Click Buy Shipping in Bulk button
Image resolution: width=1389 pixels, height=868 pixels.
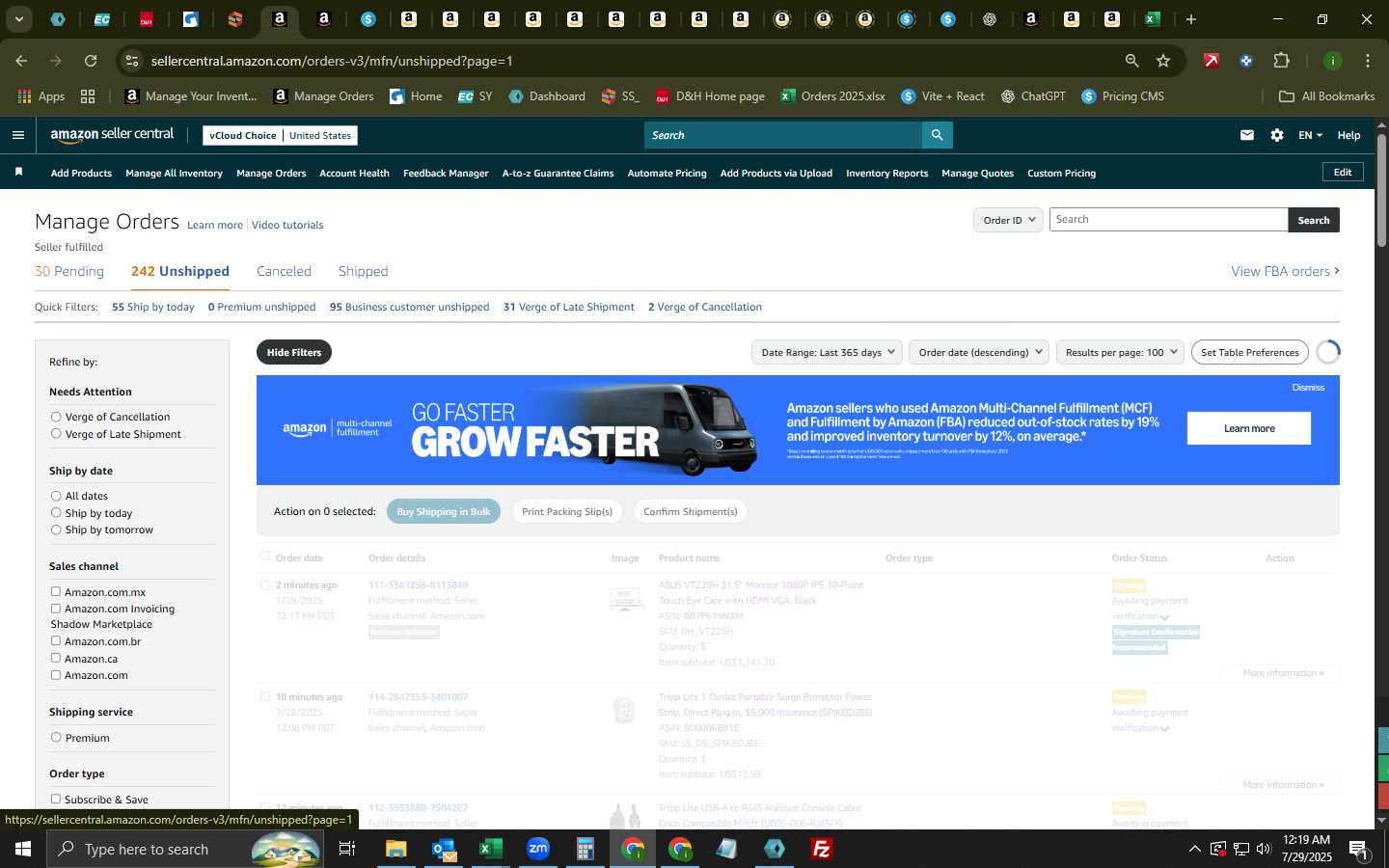[444, 511]
